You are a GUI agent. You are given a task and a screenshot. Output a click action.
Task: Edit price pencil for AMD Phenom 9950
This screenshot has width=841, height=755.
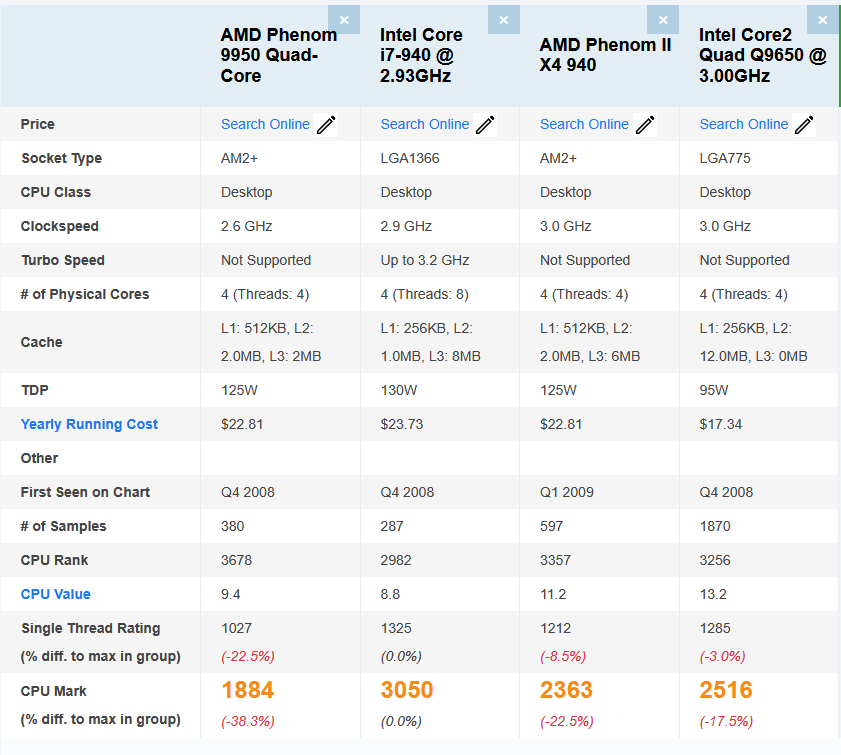pyautogui.click(x=326, y=125)
